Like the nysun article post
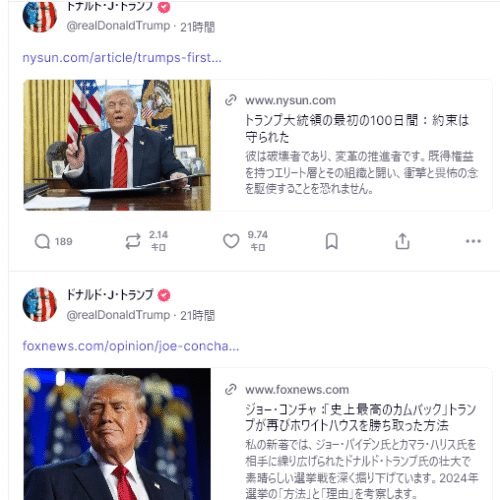Viewport: 500px width, 500px height. (231, 241)
